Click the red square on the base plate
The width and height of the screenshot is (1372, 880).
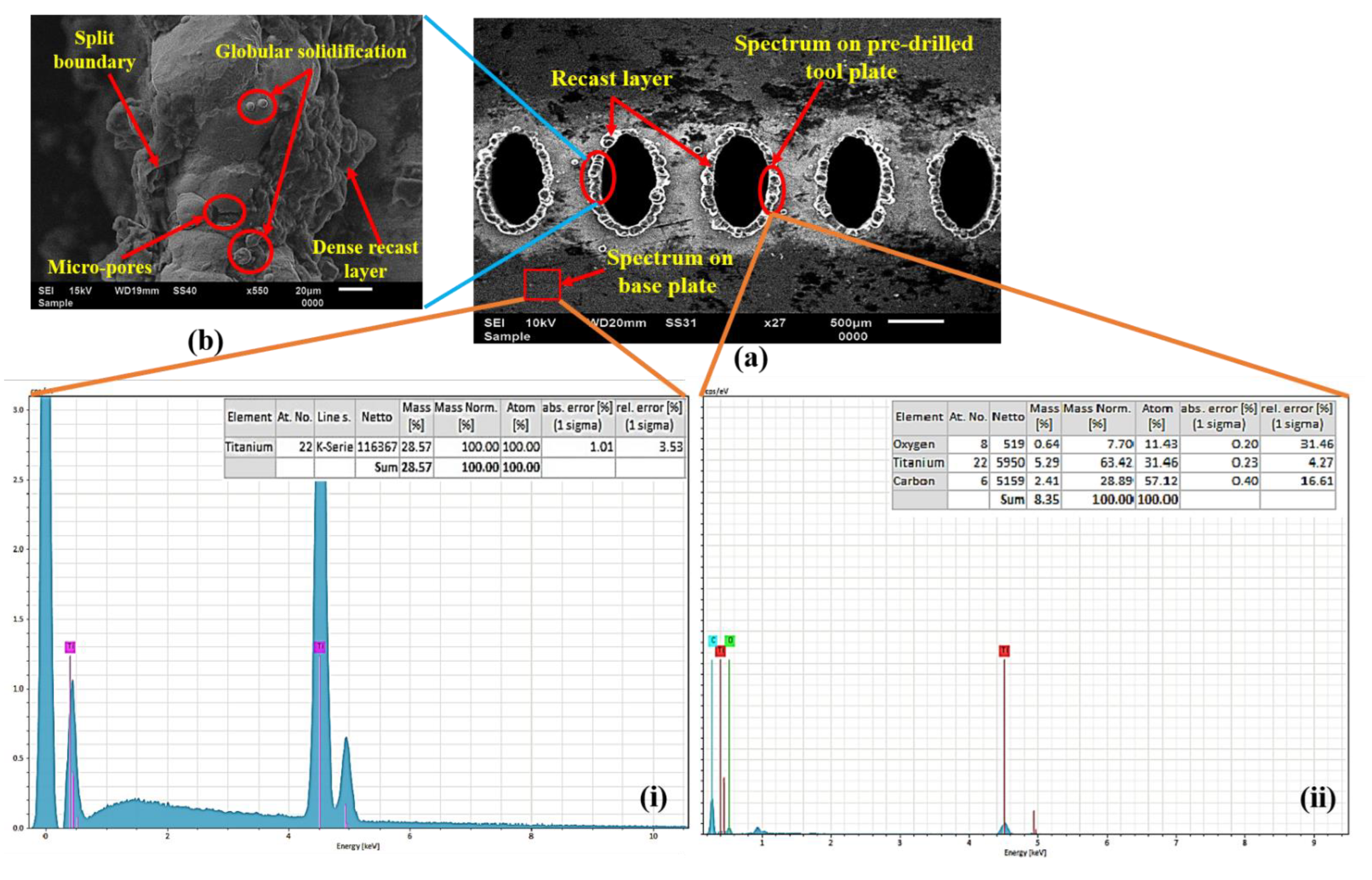point(542,285)
